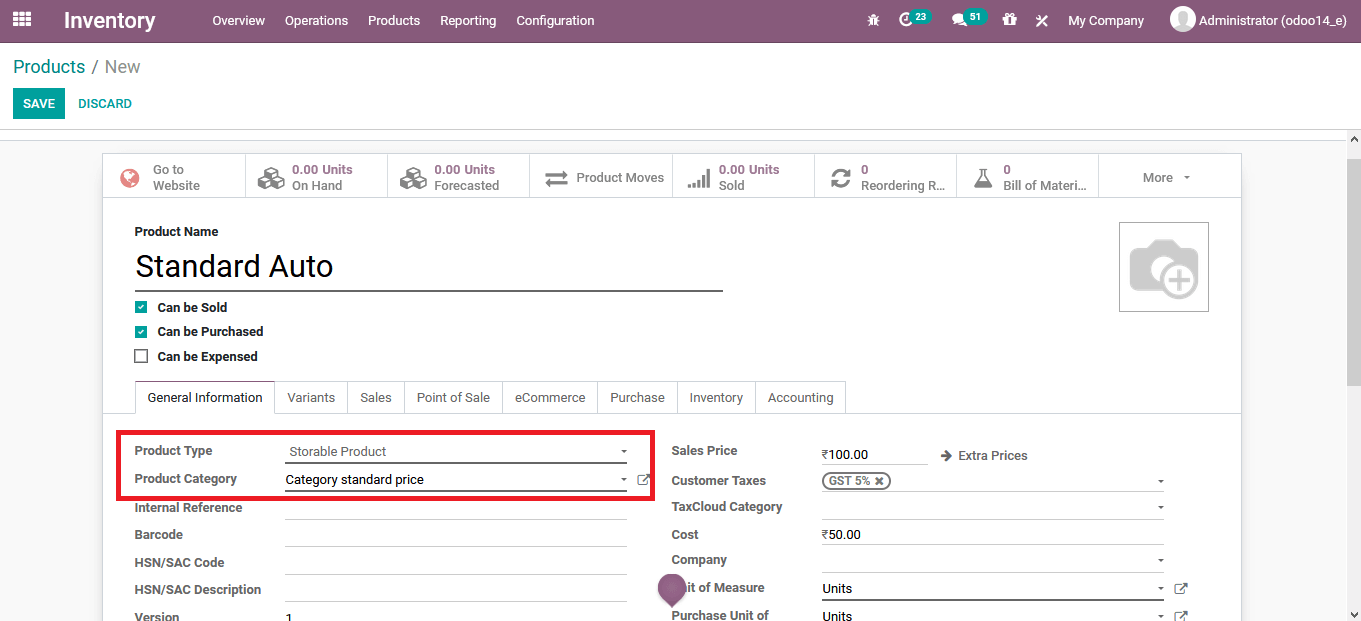Go back via Products breadcrumb link
1361x621 pixels.
[x=49, y=67]
